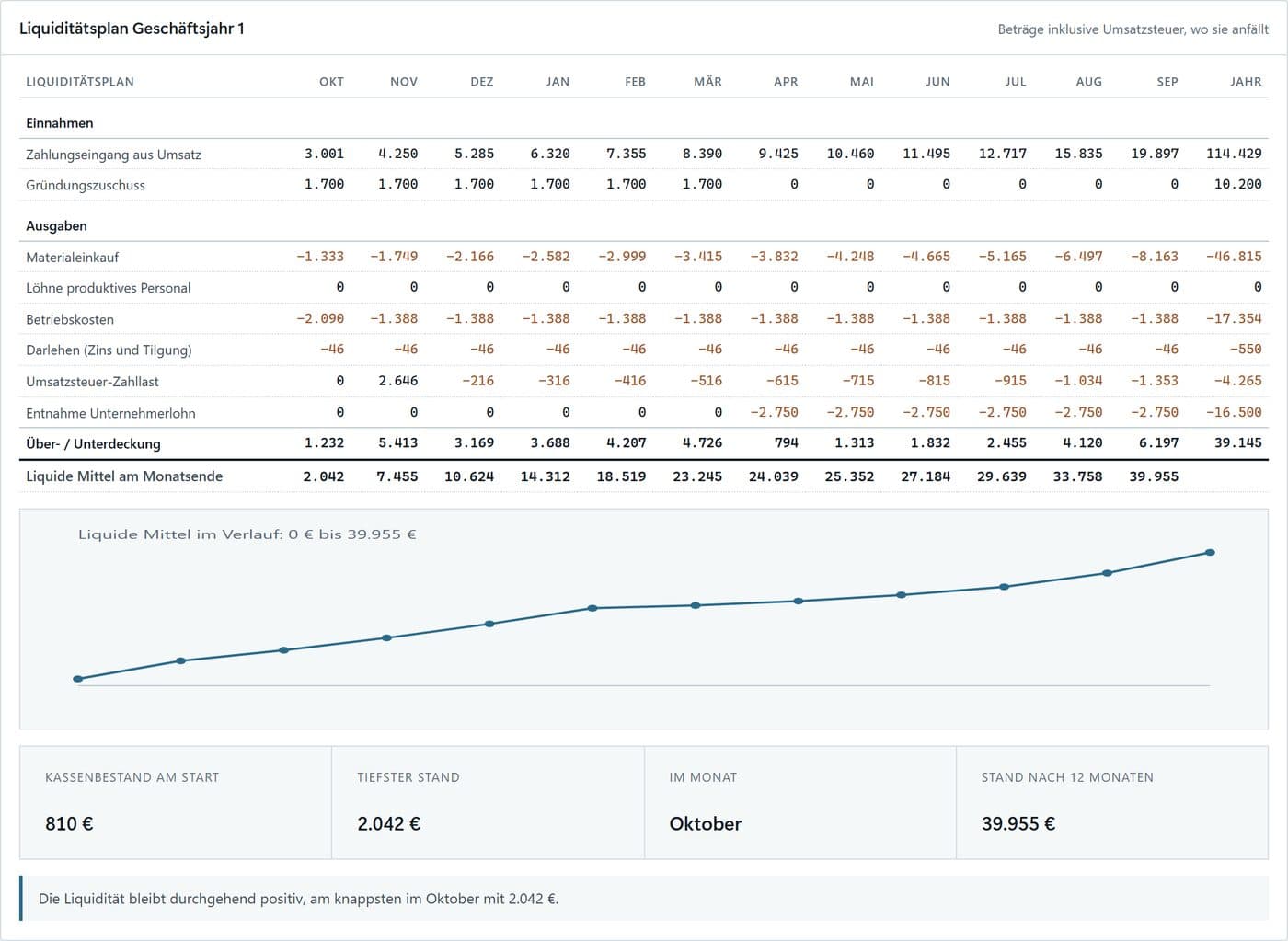The image size is (1288, 941).
Task: Click the Über- / Unterdeckung row label
Action: click(93, 443)
